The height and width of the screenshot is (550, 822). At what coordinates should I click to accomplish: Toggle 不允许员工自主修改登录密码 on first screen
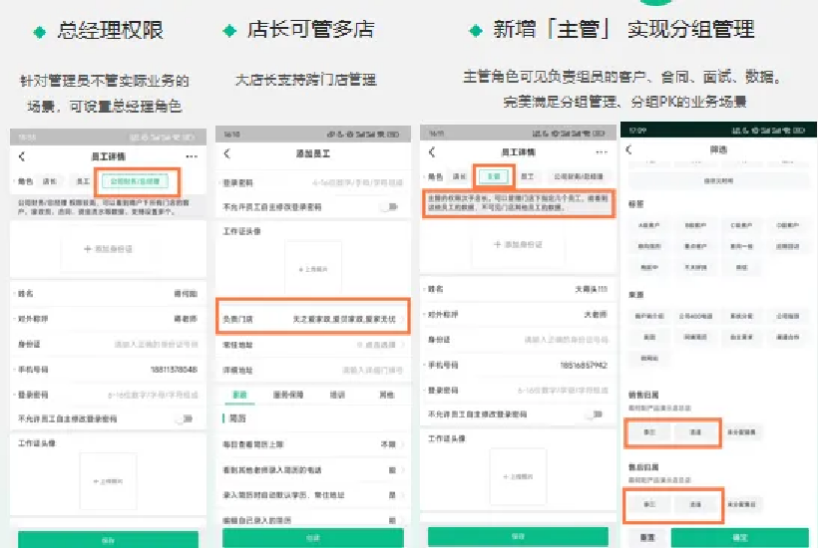coord(183,419)
